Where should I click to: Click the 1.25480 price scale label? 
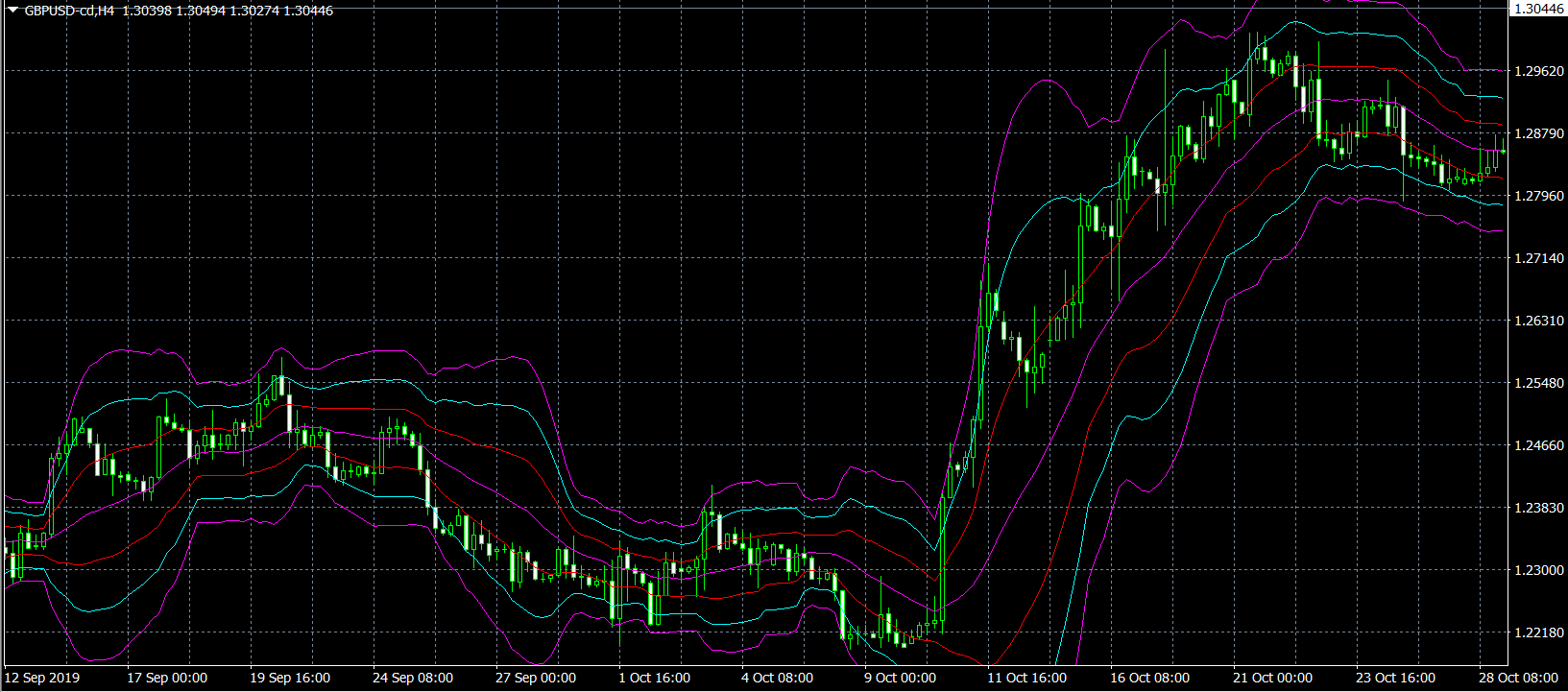pos(1537,383)
